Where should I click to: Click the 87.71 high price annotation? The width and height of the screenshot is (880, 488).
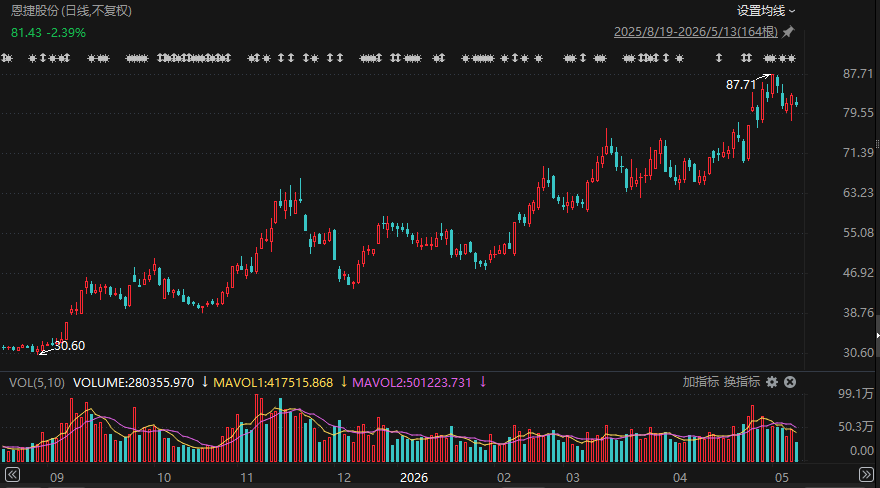(741, 85)
